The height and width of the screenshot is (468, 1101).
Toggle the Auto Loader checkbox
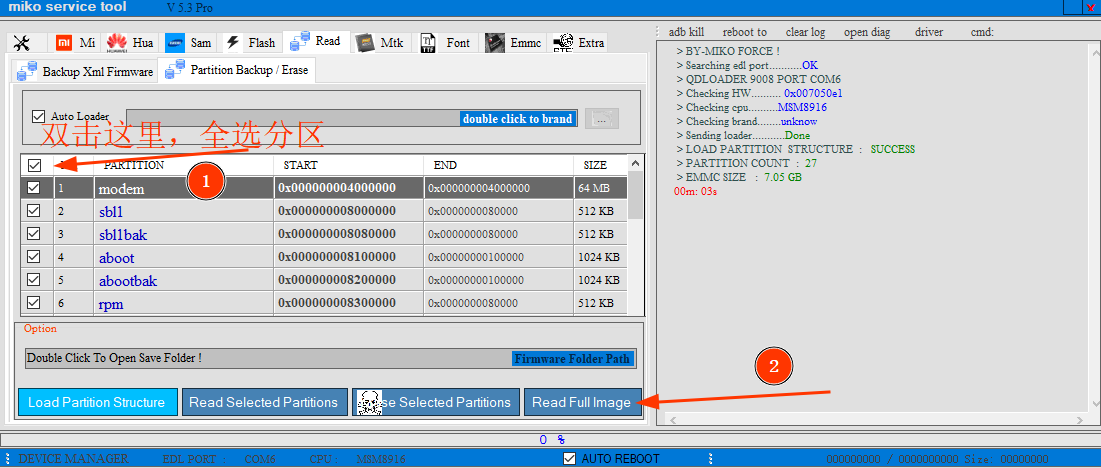point(39,116)
